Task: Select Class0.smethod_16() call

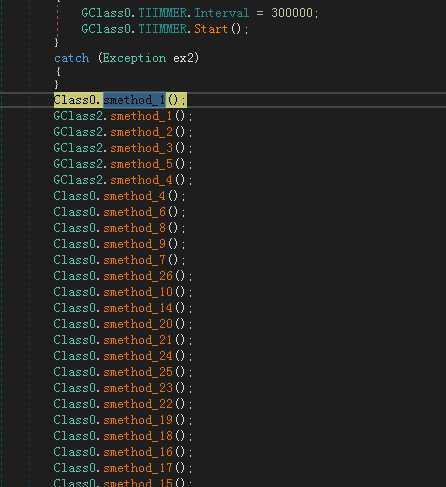Action: 123,452
